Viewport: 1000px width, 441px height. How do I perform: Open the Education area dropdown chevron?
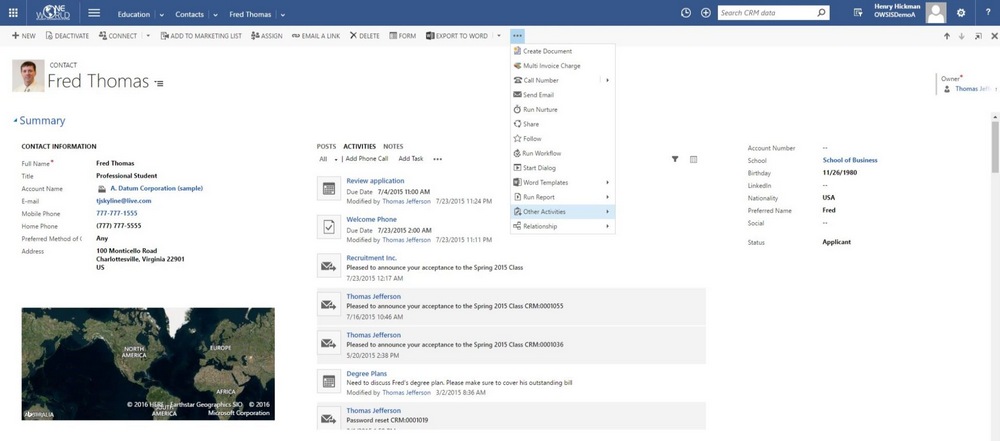click(x=161, y=15)
